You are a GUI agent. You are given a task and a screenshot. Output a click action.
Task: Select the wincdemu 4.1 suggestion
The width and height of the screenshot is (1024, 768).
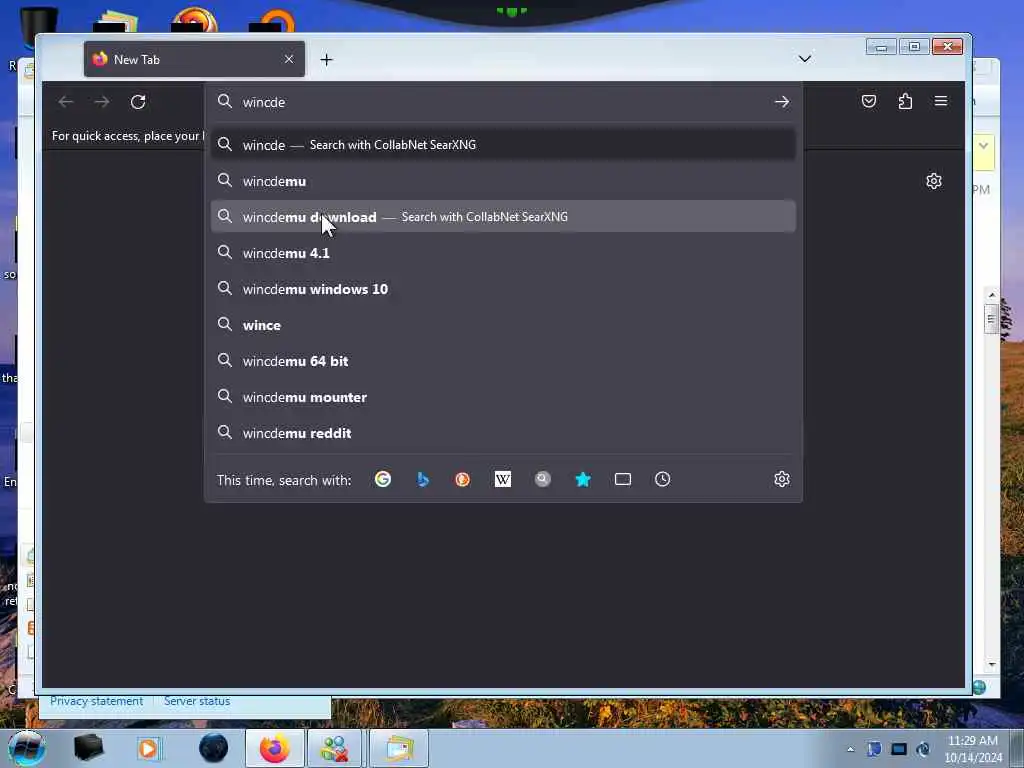503,253
